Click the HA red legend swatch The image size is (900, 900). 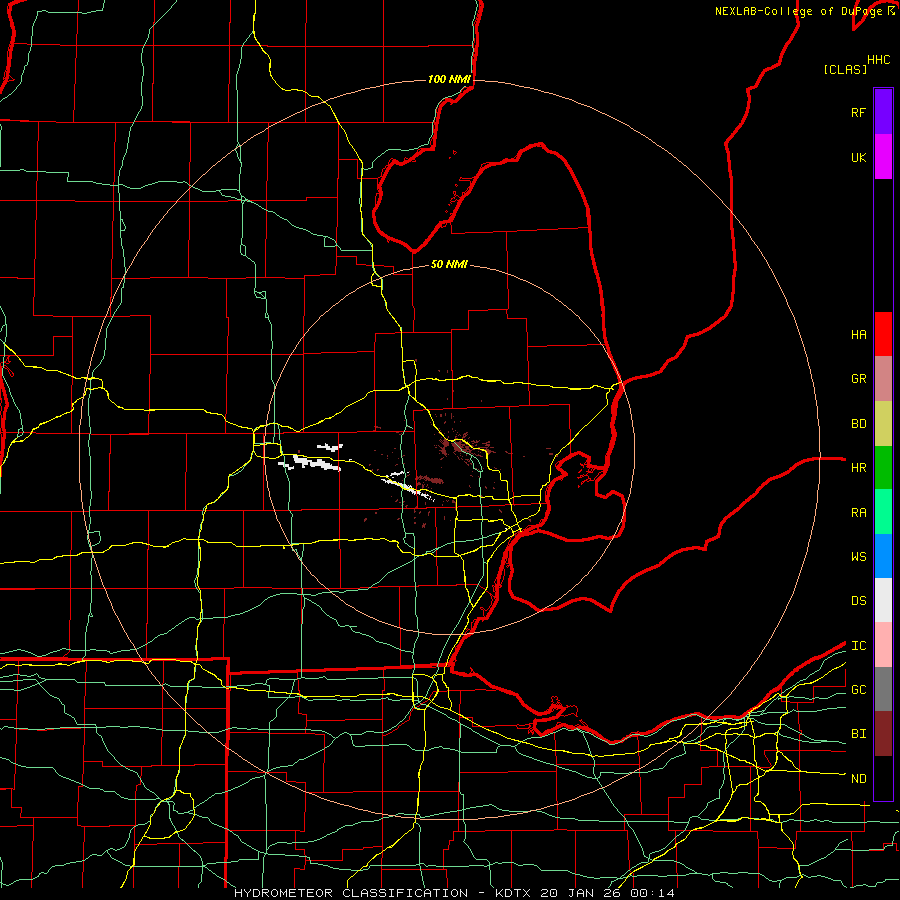(883, 334)
